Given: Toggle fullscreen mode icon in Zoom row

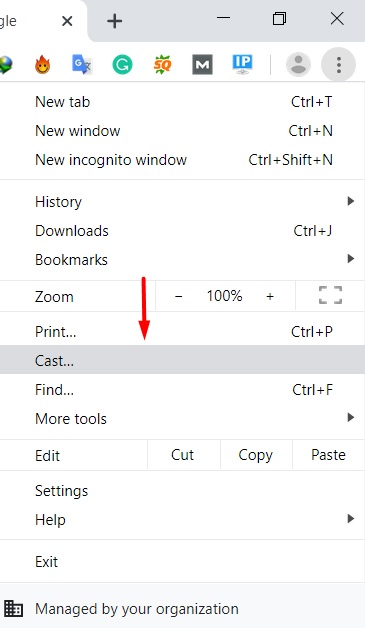Looking at the screenshot, I should pyautogui.click(x=330, y=296).
